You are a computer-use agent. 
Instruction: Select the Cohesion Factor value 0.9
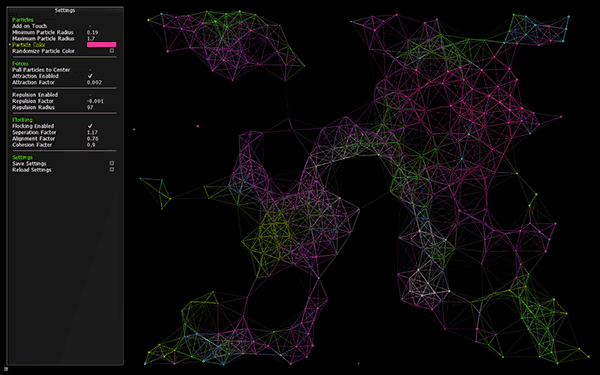point(91,145)
